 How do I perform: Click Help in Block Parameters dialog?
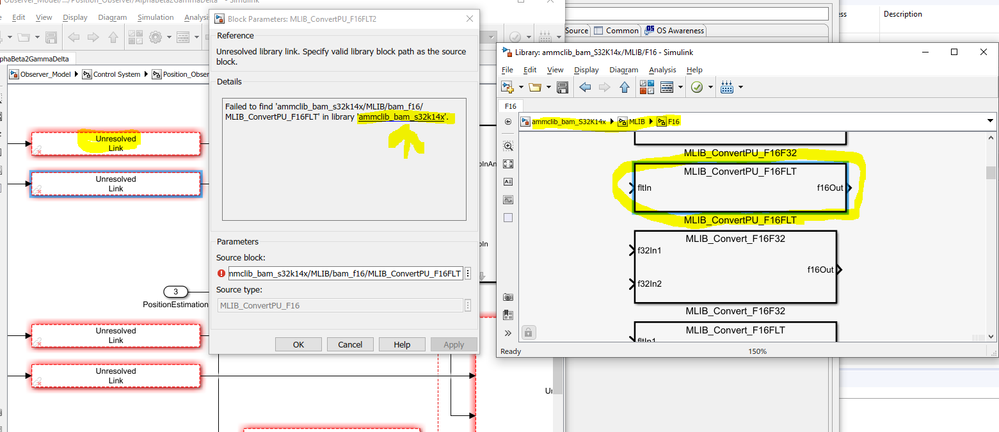pos(401,344)
